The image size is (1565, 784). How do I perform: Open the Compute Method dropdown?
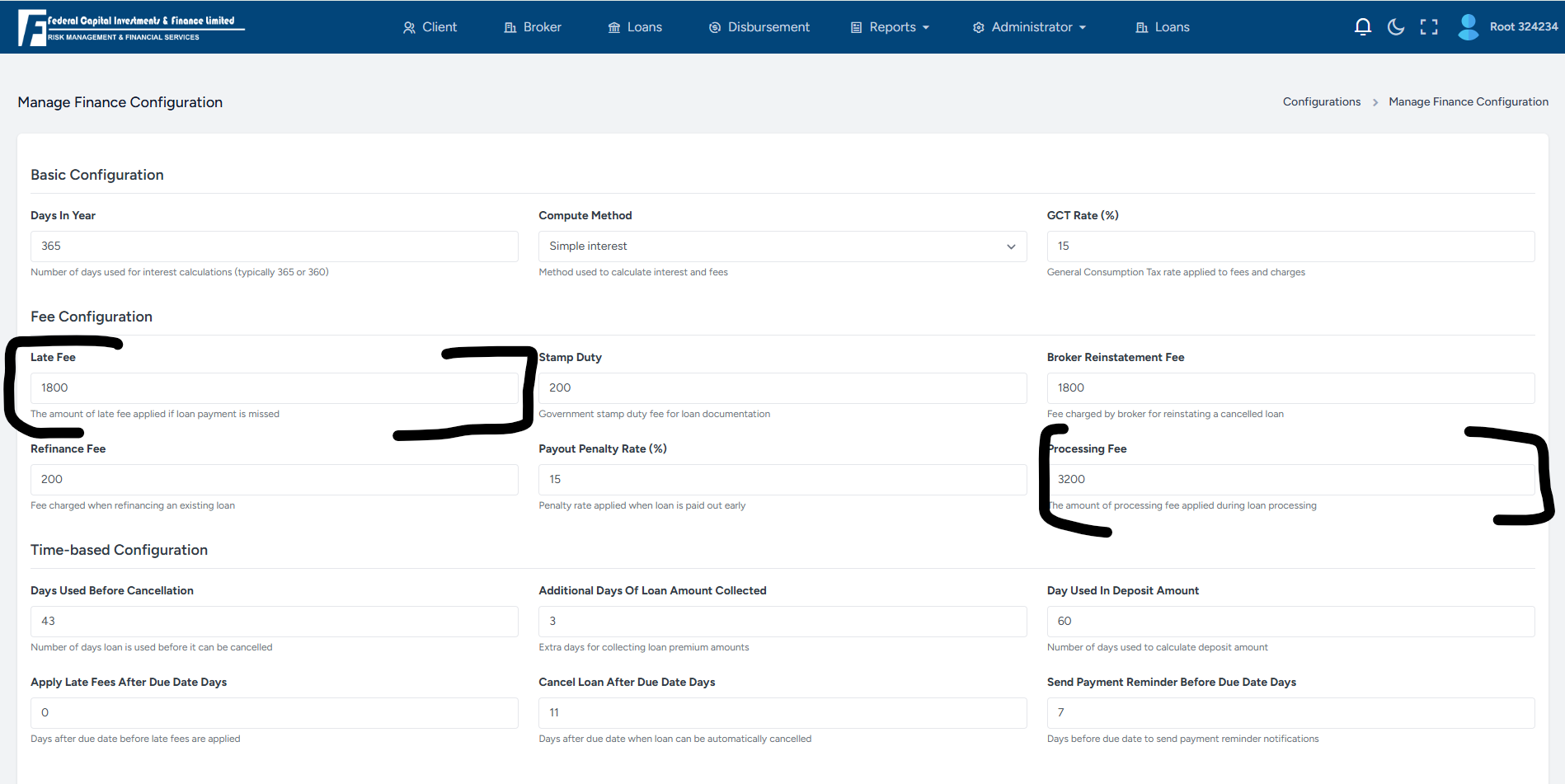tap(782, 246)
